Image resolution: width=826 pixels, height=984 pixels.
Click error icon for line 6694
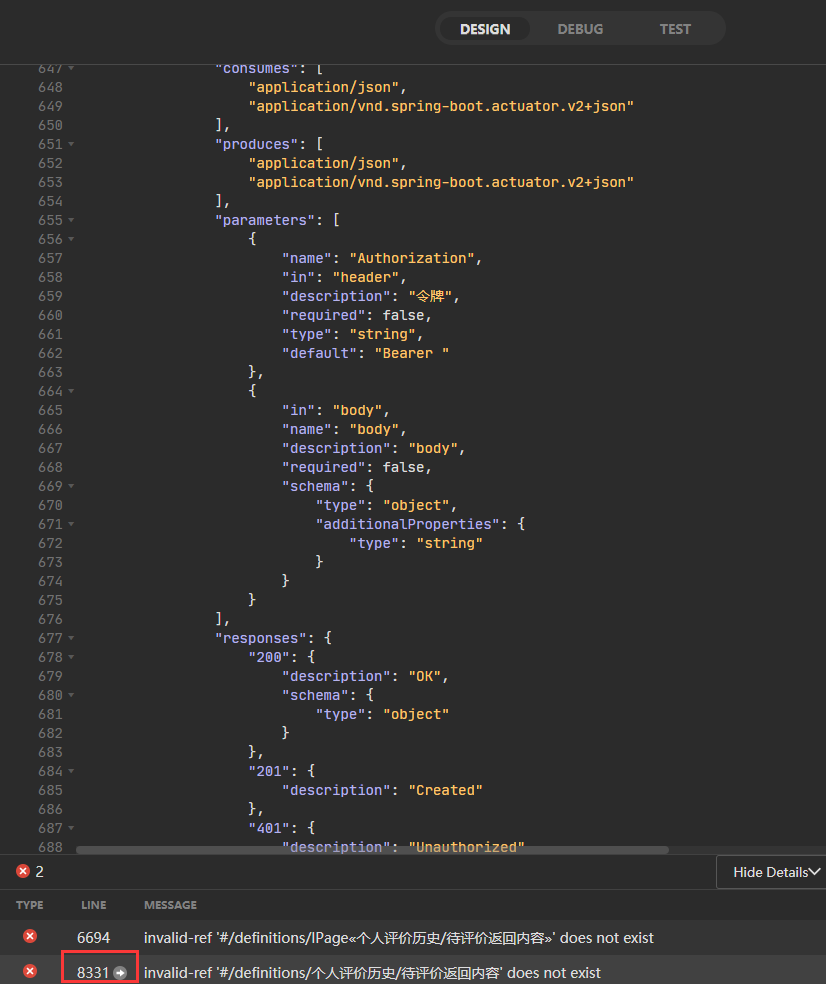pos(30,936)
